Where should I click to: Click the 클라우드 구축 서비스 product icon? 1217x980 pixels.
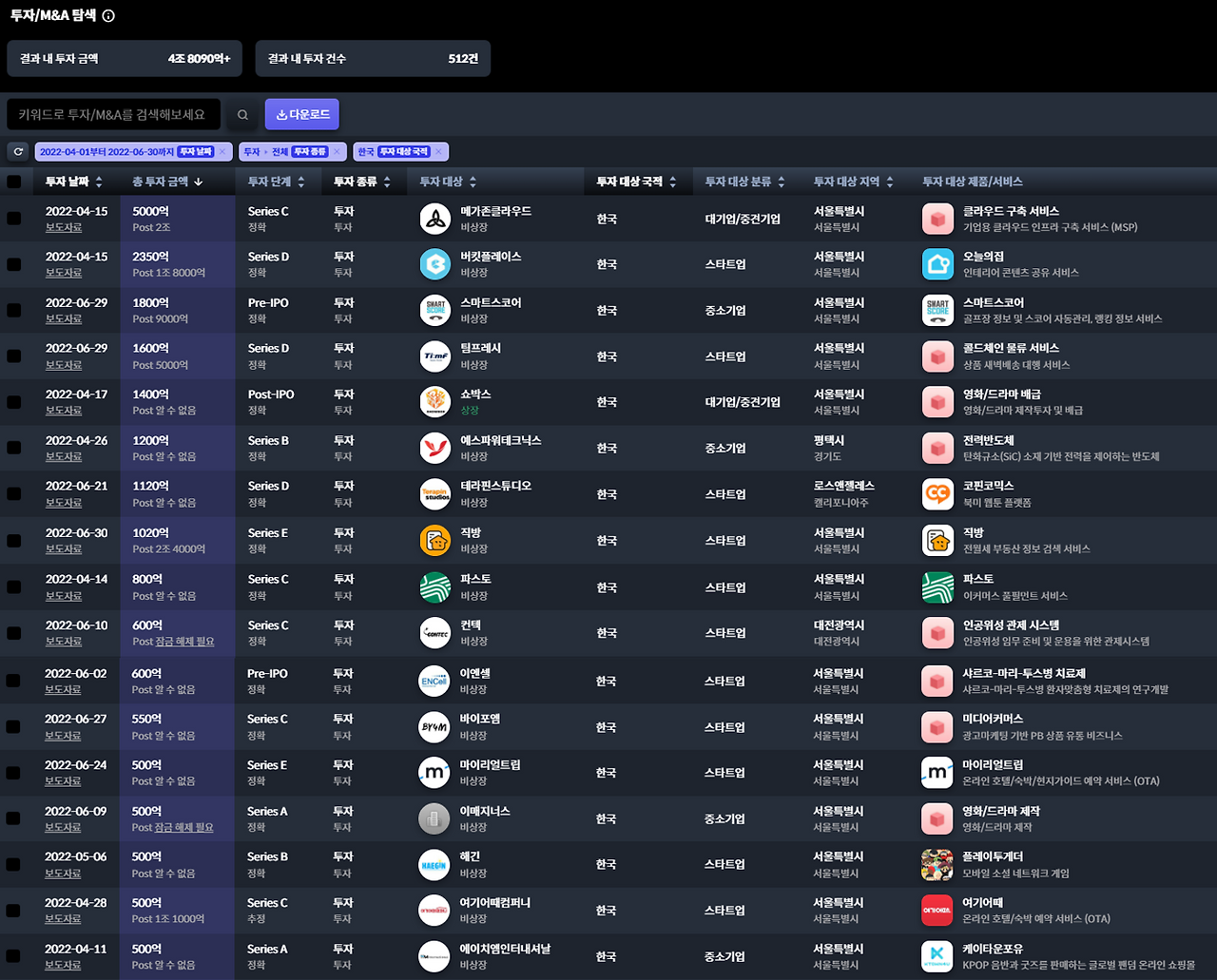tap(937, 219)
